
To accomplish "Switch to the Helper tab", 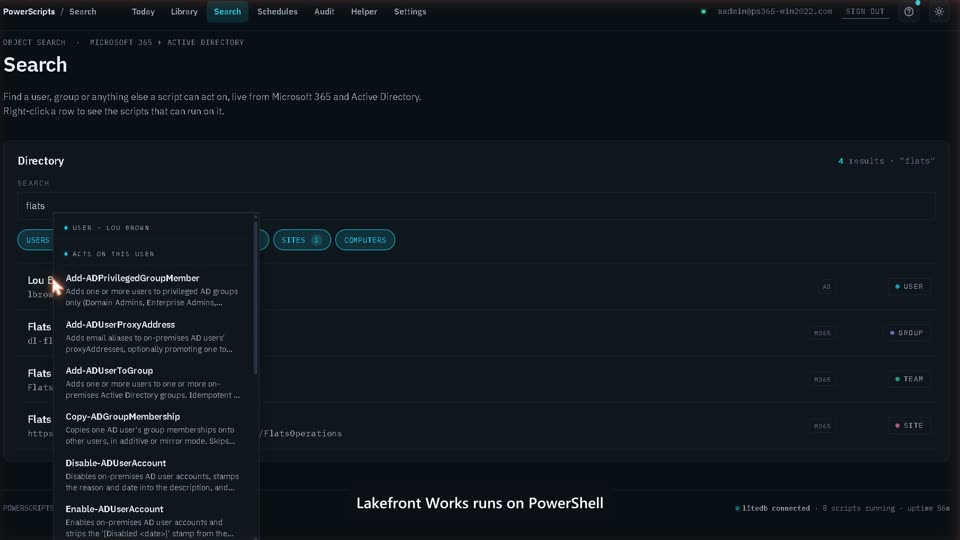I will pos(364,12).
